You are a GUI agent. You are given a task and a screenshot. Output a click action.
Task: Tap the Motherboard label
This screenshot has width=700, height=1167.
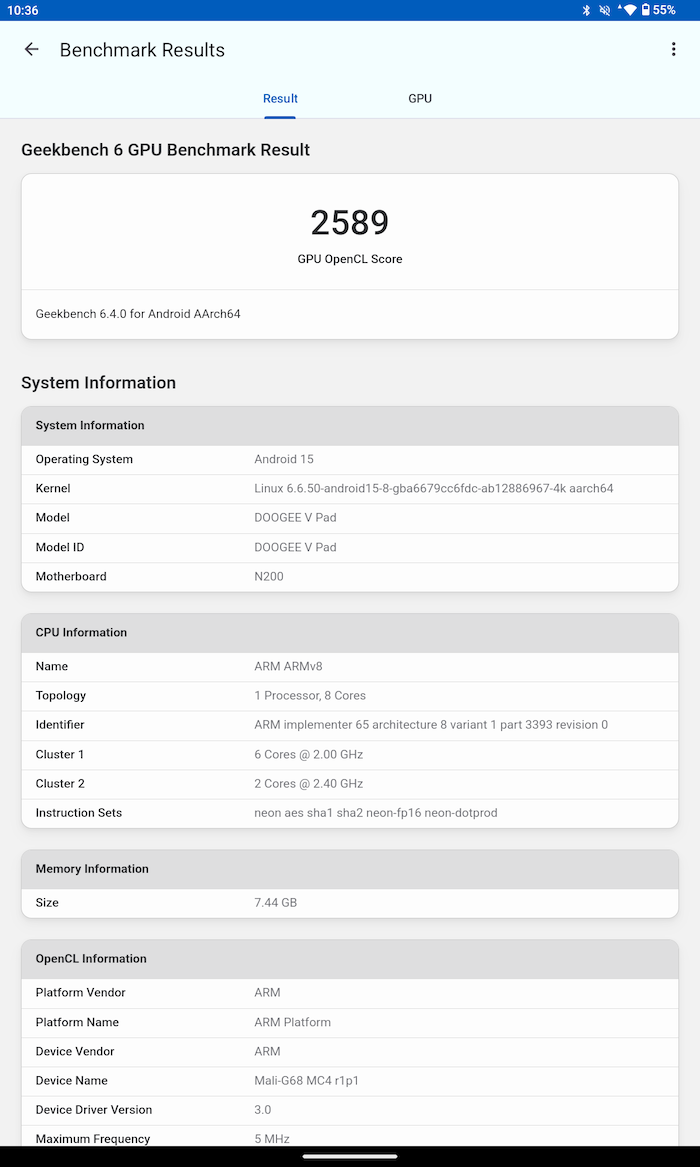[x=71, y=577]
